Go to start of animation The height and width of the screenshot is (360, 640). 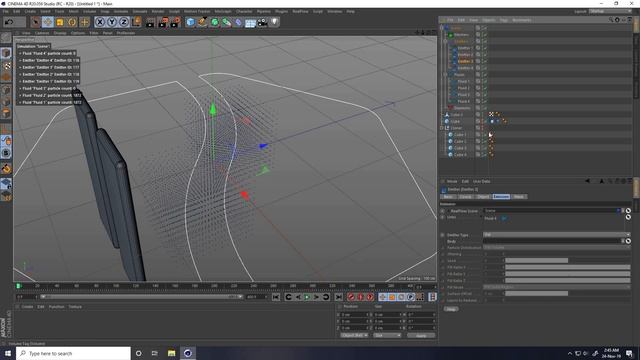click(x=276, y=297)
